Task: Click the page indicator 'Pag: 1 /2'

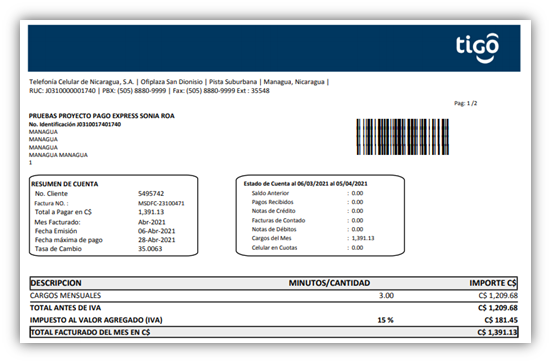Action: click(466, 103)
